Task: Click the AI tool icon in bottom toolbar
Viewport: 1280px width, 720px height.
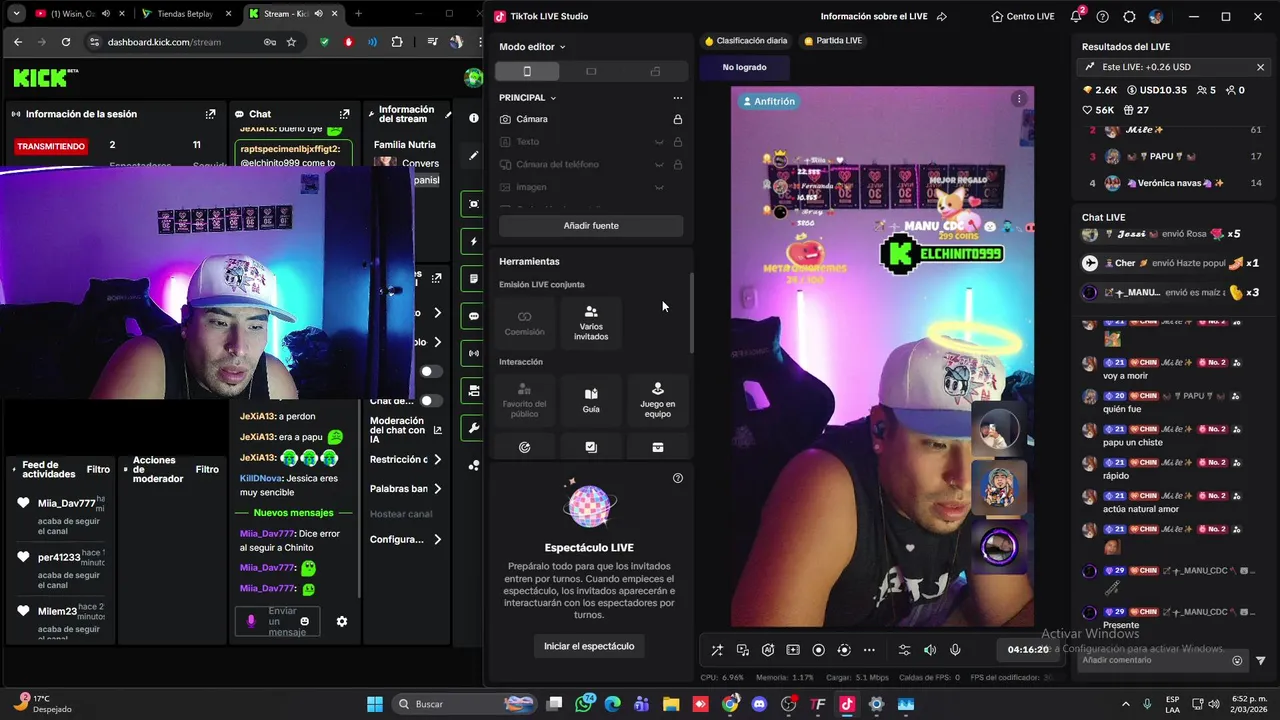Action: pyautogui.click(x=768, y=650)
